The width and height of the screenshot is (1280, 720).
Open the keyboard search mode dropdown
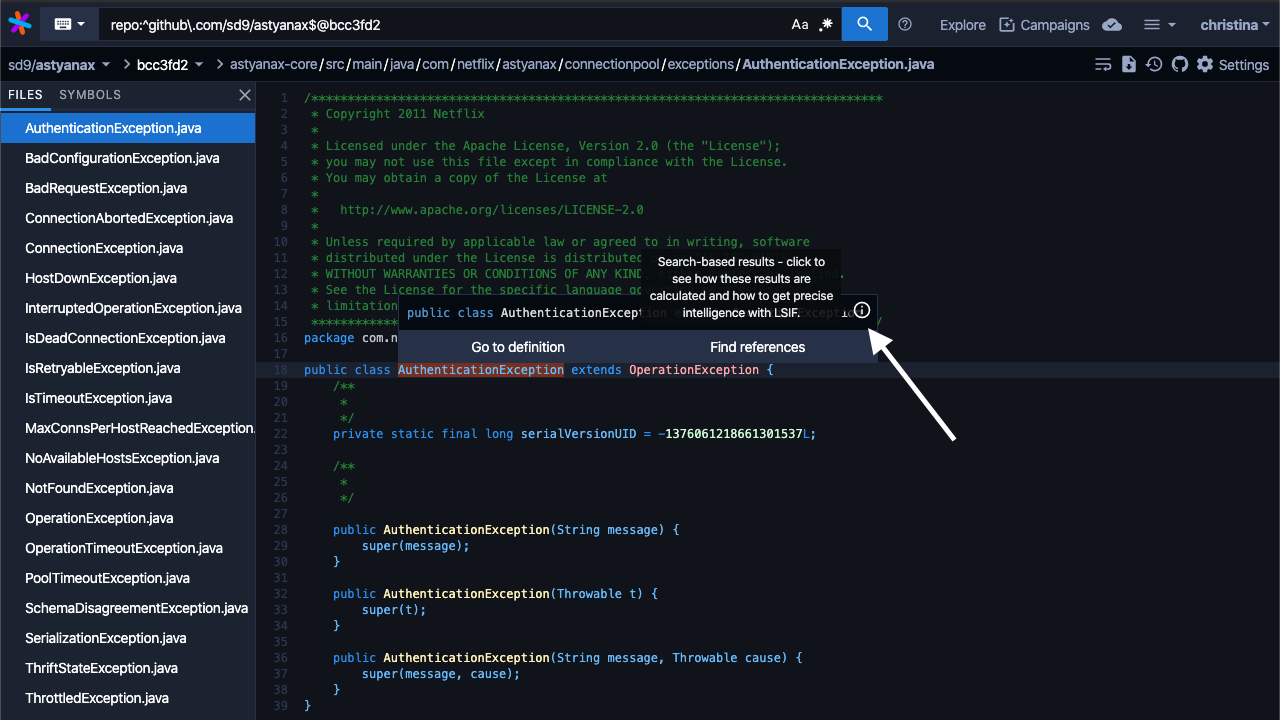(69, 24)
